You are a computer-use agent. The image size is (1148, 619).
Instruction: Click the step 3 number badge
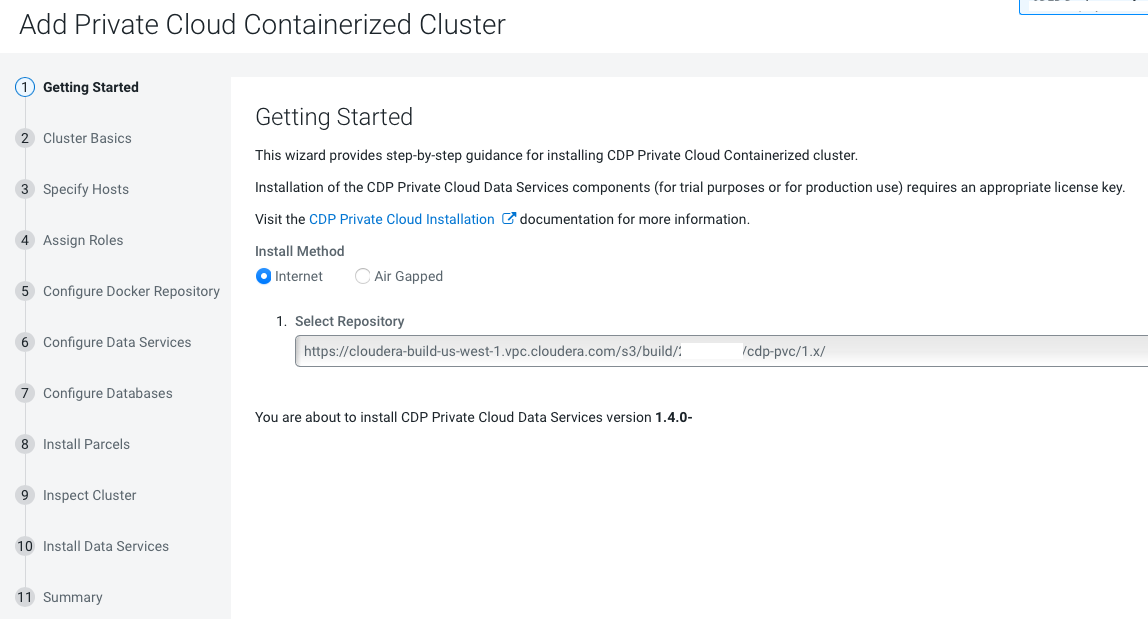pos(25,189)
